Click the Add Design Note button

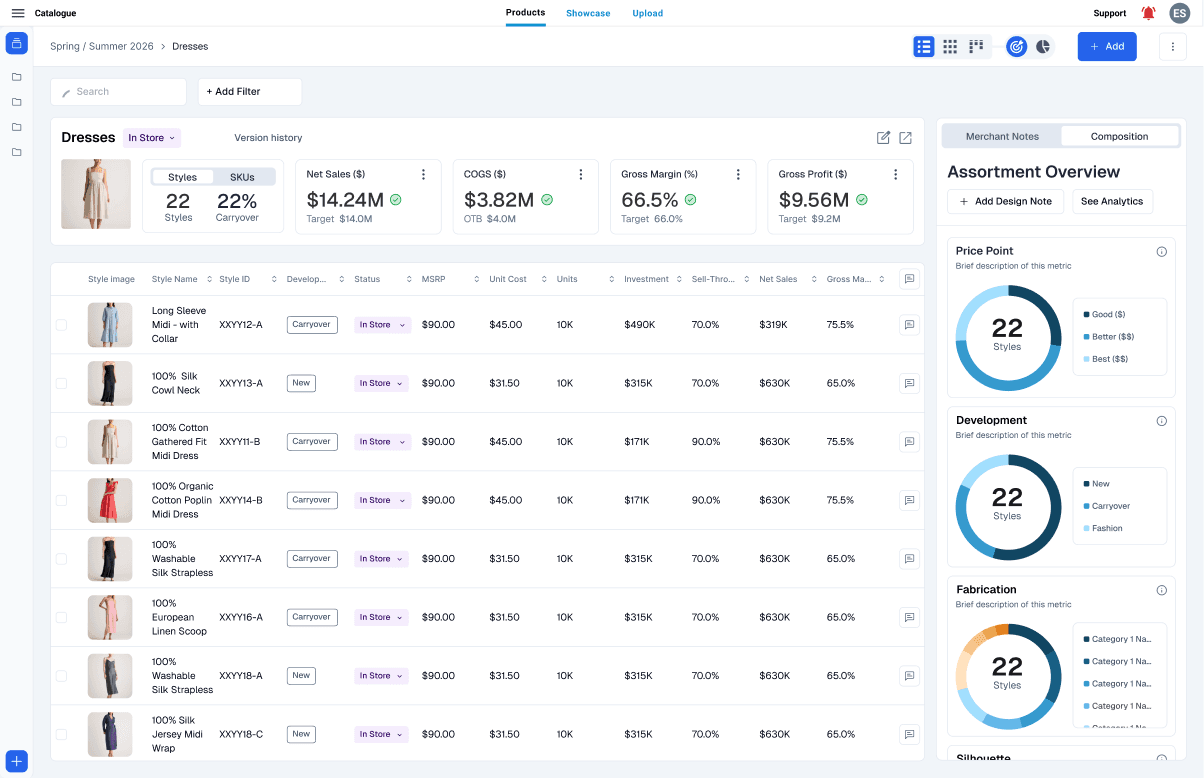tap(1005, 201)
